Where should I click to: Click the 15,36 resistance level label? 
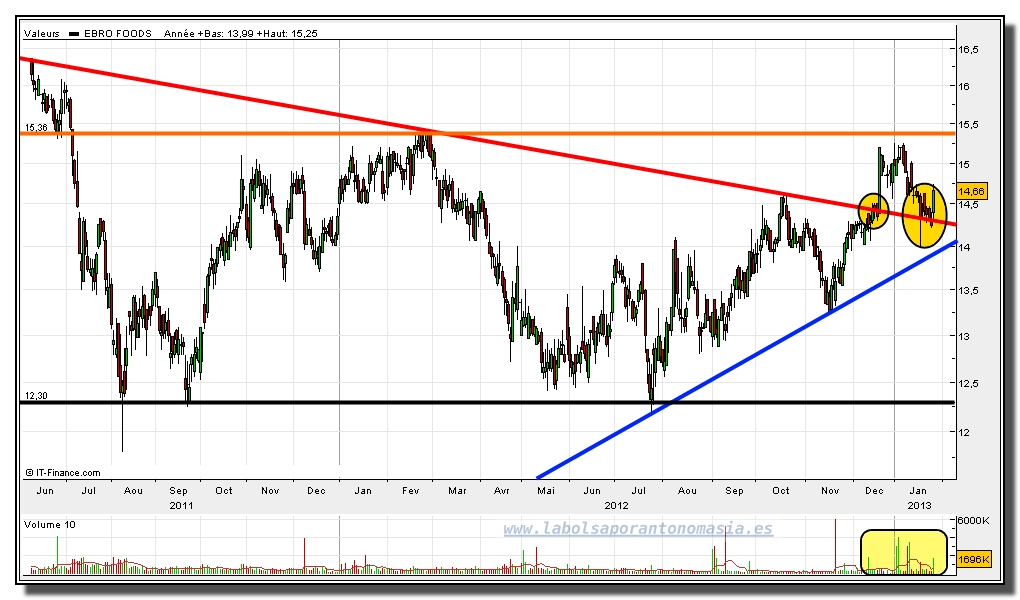point(36,128)
